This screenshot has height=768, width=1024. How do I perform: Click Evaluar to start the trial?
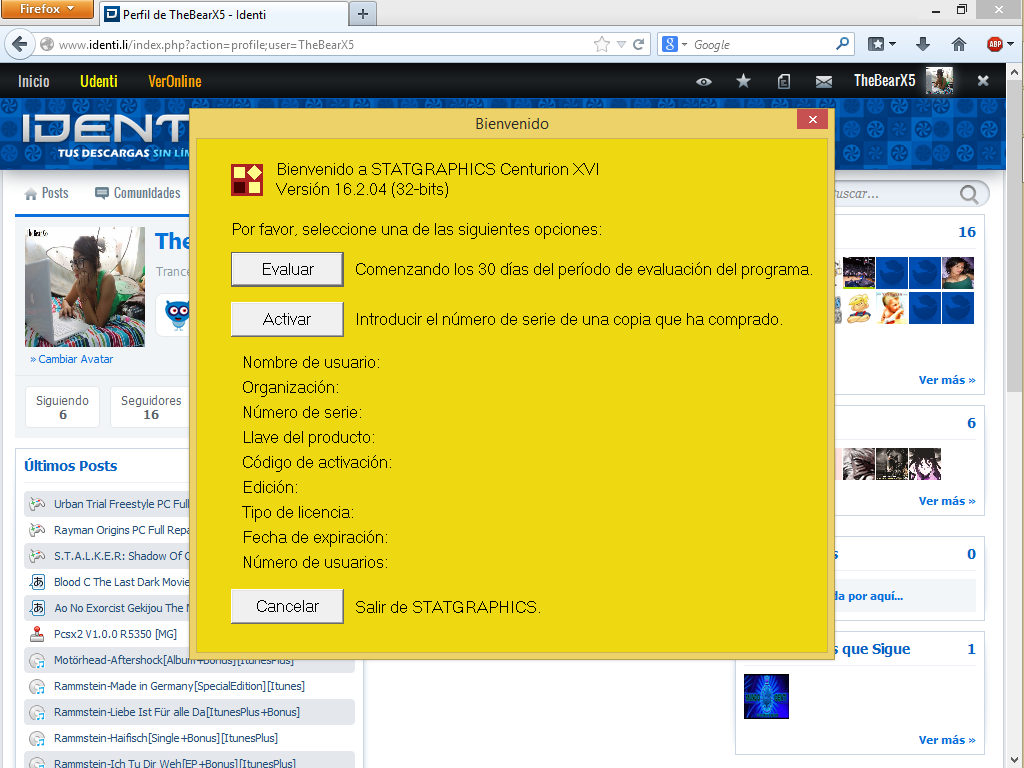pos(287,269)
